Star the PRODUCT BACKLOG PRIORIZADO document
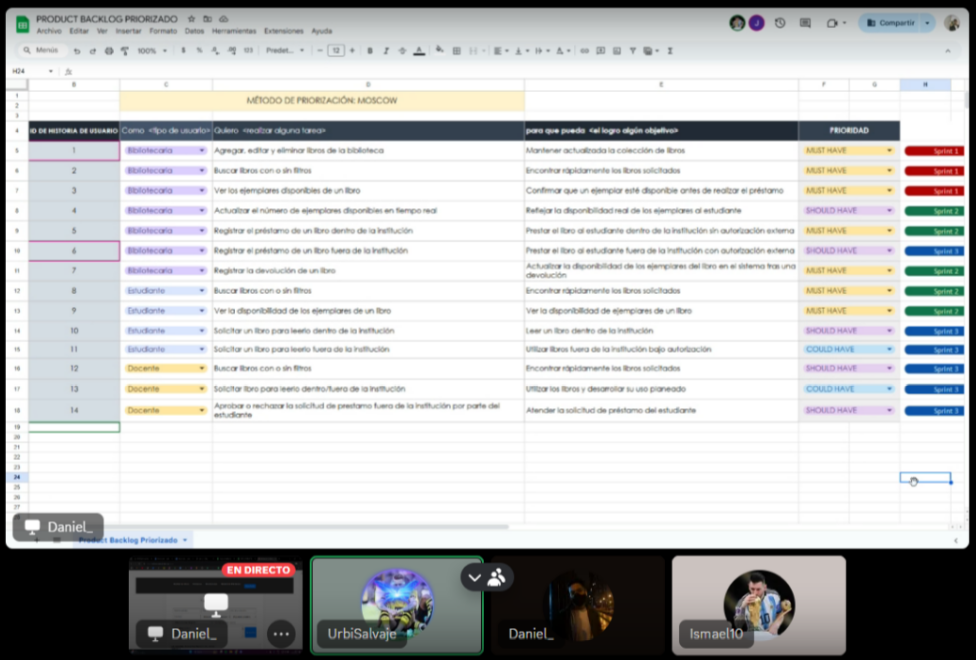The width and height of the screenshot is (976, 660). tap(191, 19)
